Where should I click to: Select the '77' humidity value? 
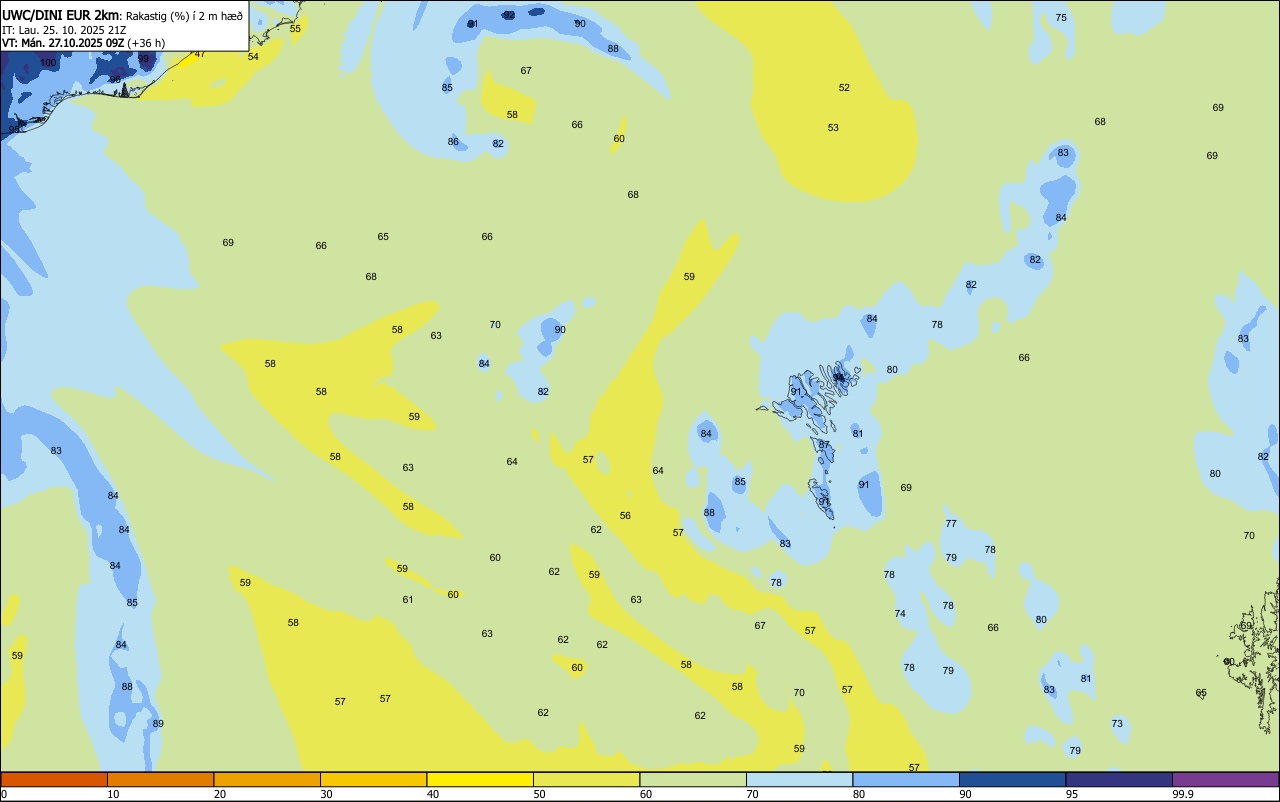(x=951, y=524)
